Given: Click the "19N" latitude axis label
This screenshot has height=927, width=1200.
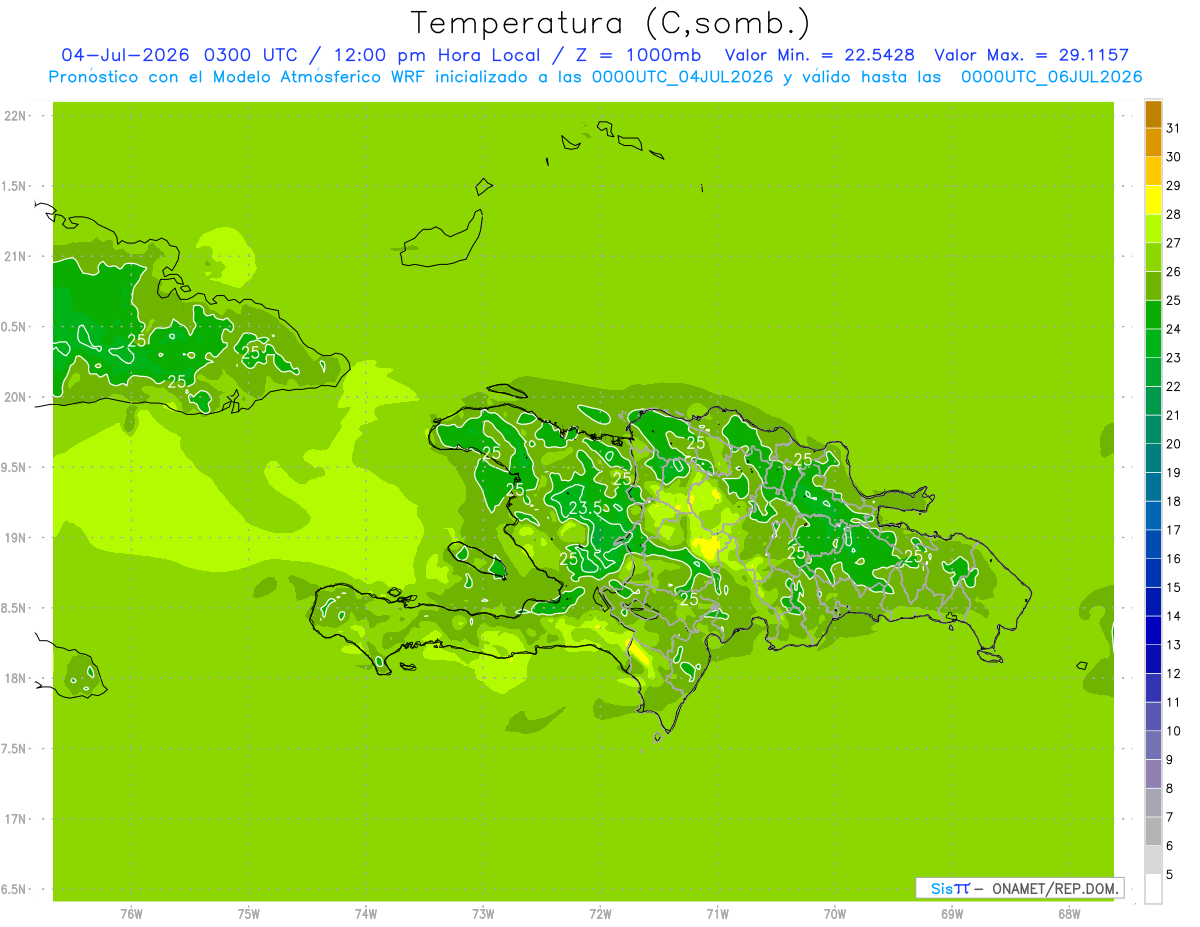Looking at the screenshot, I should click(15, 537).
